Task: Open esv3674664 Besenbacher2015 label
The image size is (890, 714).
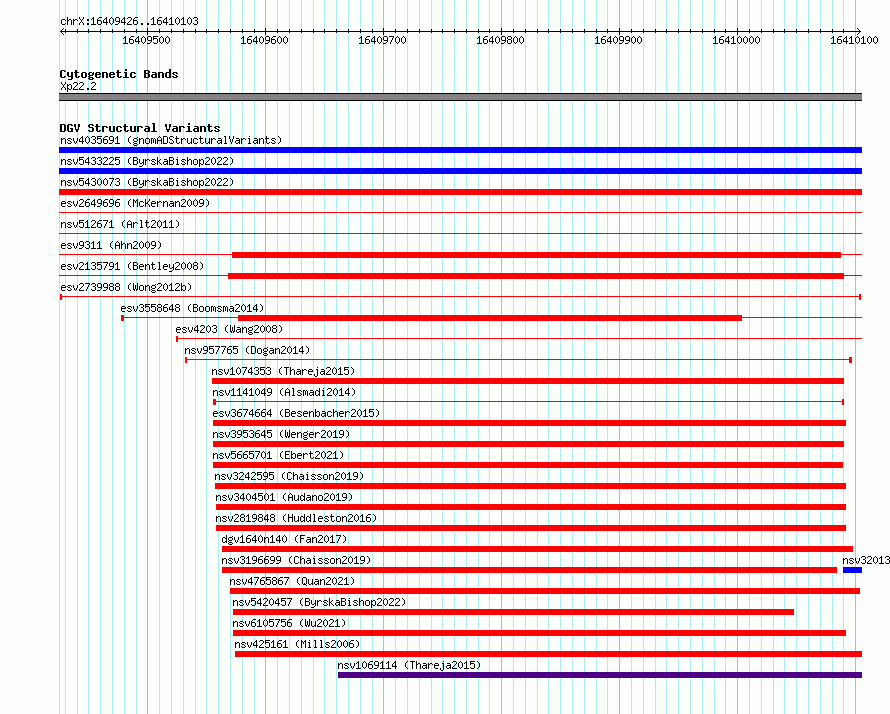Action: [296, 413]
